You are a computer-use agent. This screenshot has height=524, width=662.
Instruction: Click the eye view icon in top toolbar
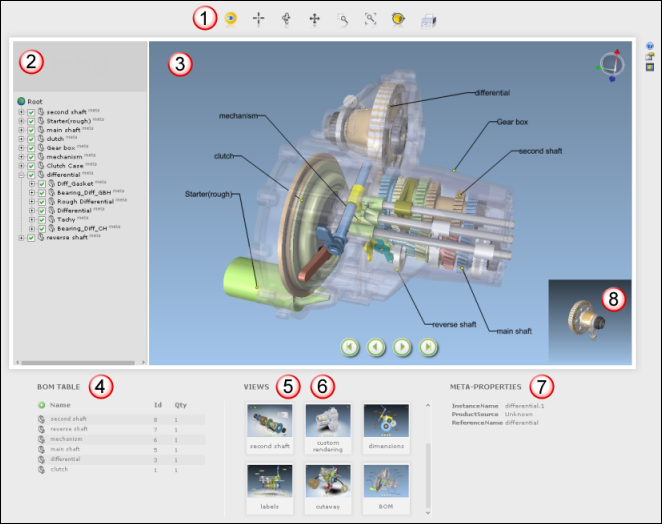point(231,18)
